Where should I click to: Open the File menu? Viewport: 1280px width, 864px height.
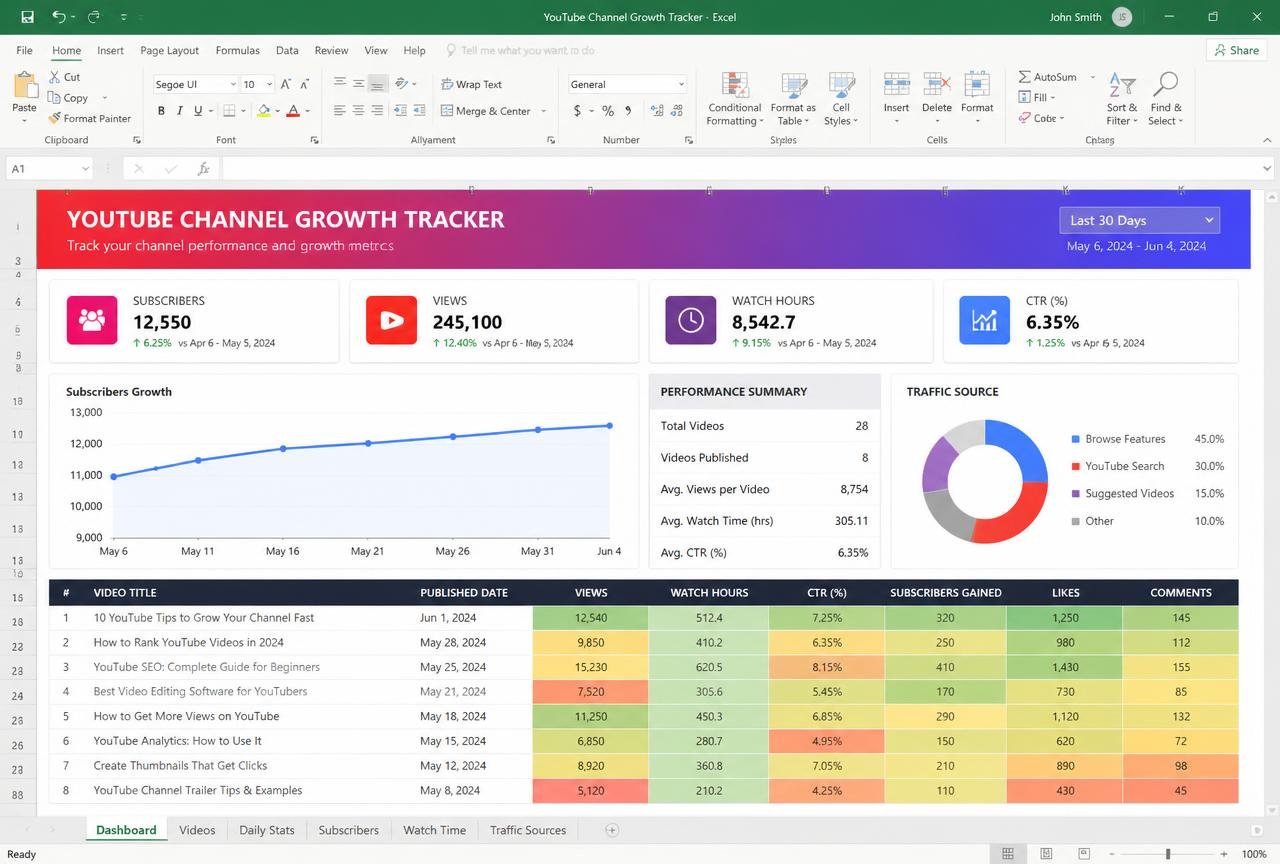pos(24,50)
